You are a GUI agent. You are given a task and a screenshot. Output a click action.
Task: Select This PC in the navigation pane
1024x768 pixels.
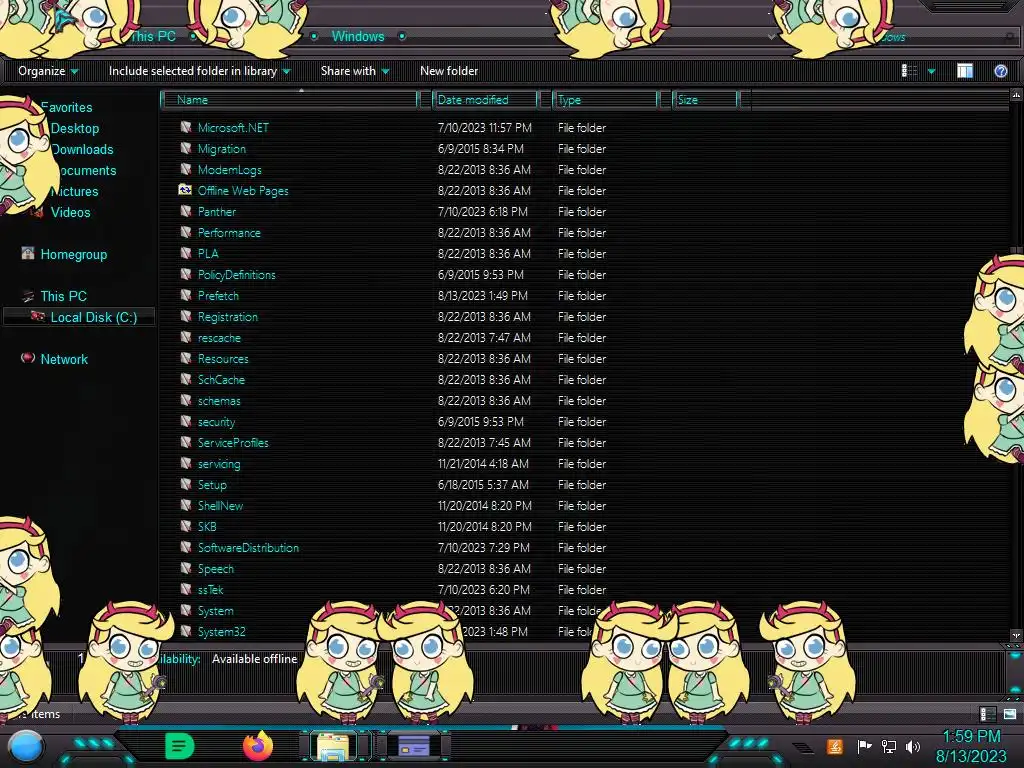click(63, 296)
